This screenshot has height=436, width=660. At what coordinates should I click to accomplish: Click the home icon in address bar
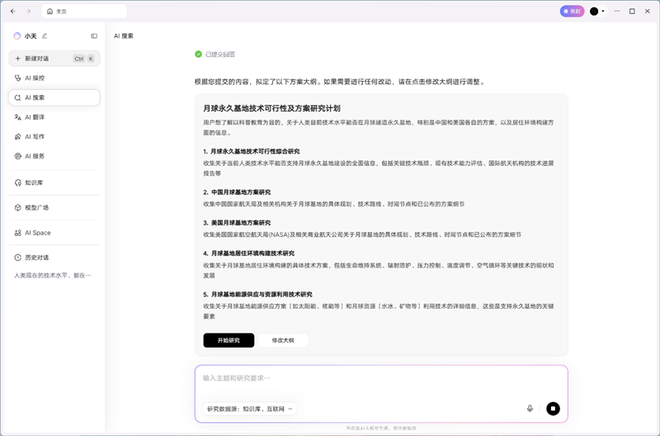click(x=50, y=11)
